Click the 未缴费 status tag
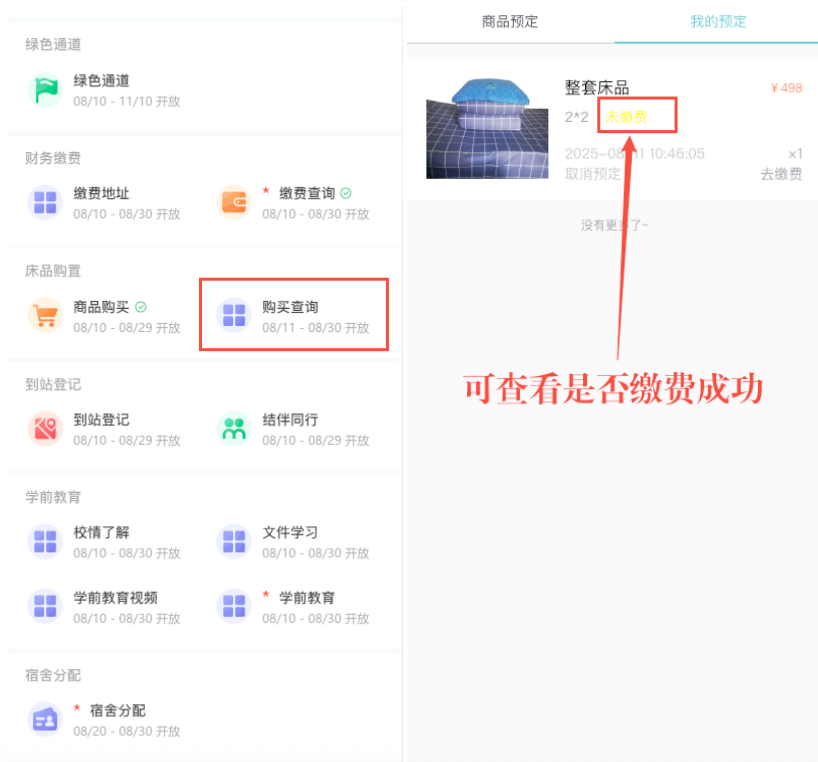Screen dimensions: 818x762 [x=627, y=116]
